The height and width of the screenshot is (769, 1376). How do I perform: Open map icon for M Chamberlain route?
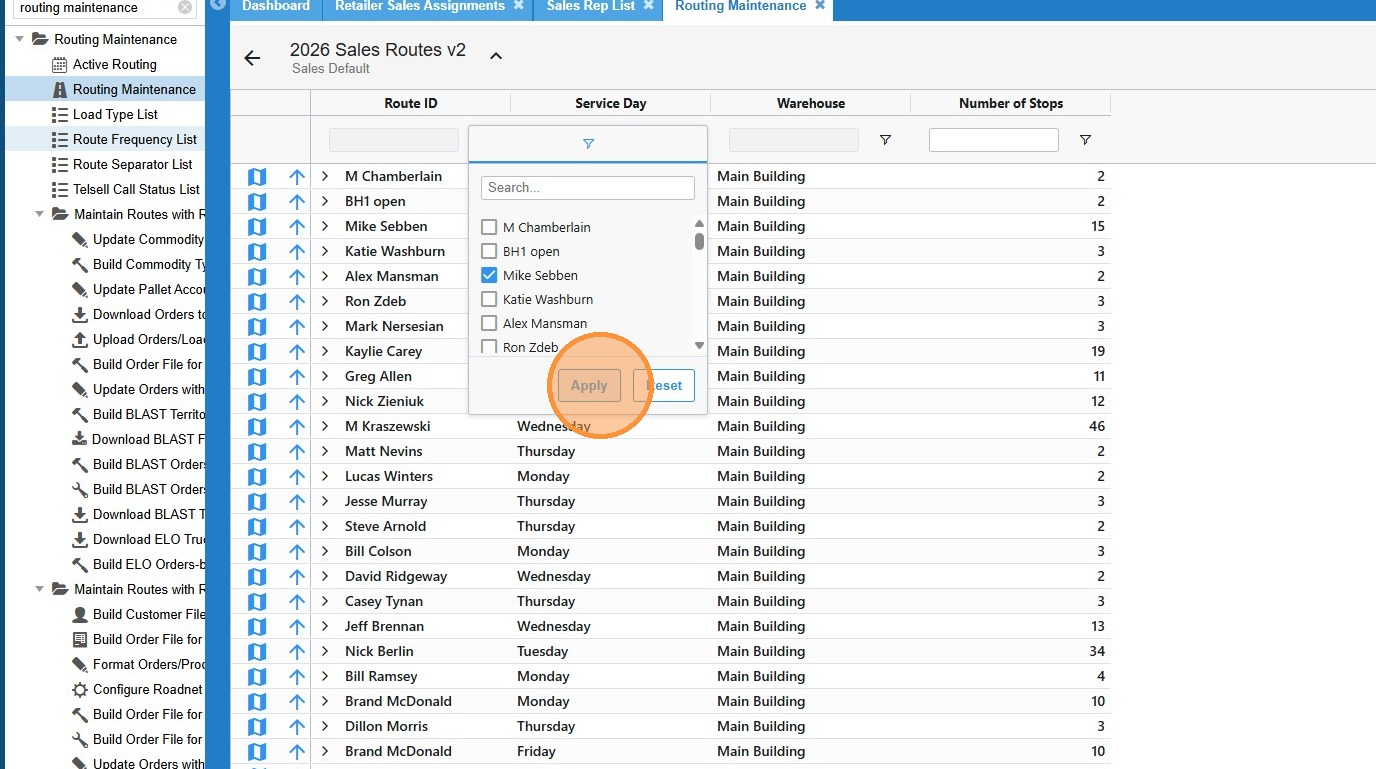coord(257,177)
